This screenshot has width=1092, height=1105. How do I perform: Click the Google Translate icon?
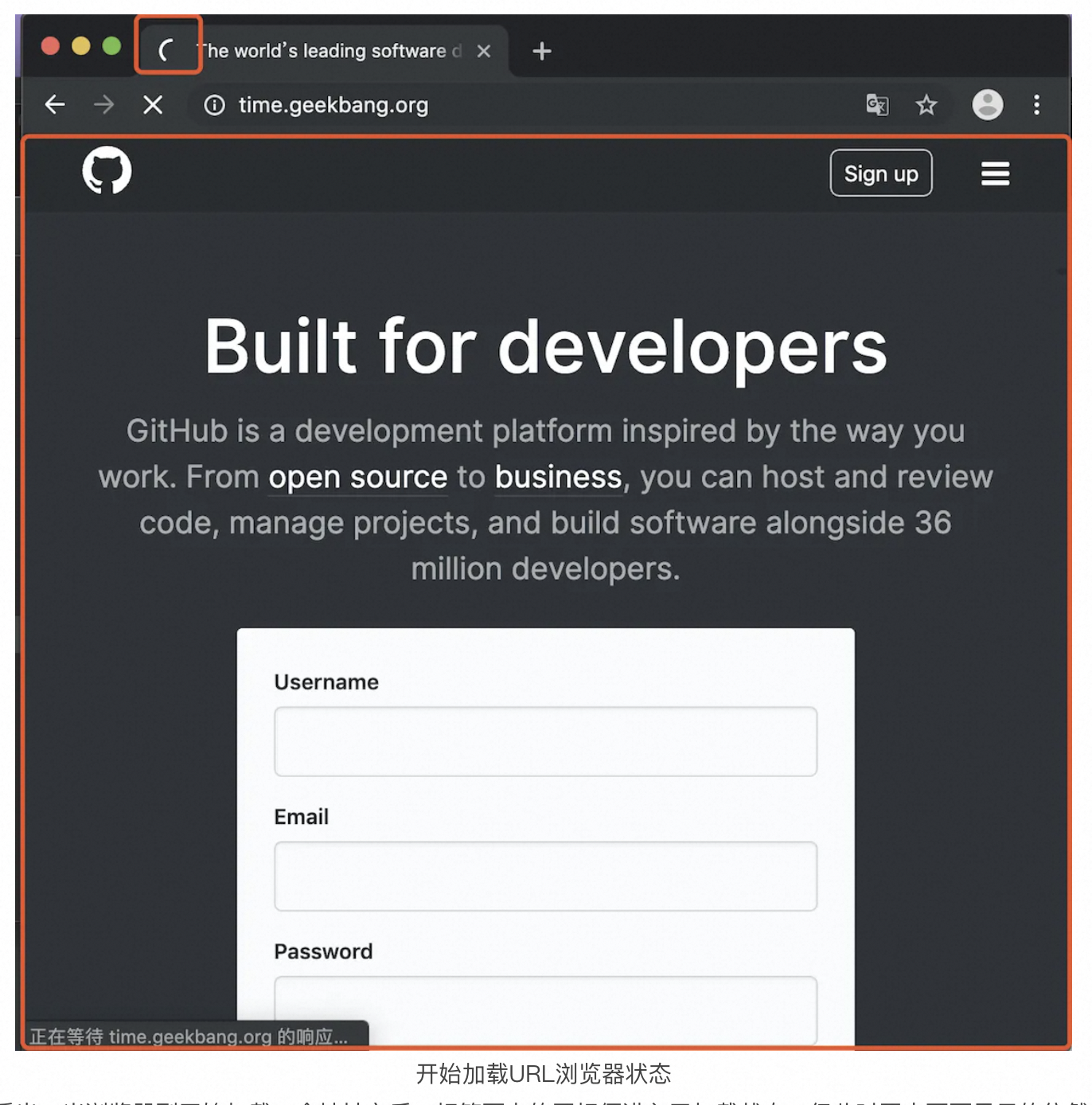click(877, 104)
